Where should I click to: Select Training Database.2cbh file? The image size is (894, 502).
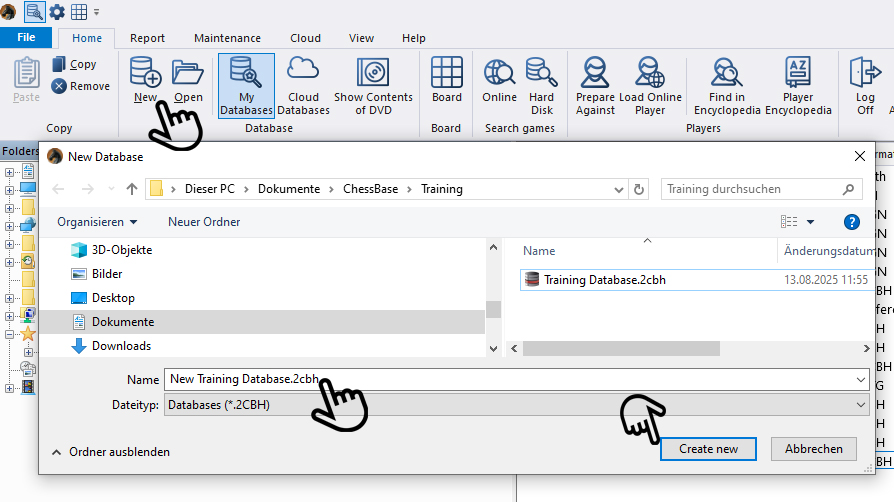(604, 280)
